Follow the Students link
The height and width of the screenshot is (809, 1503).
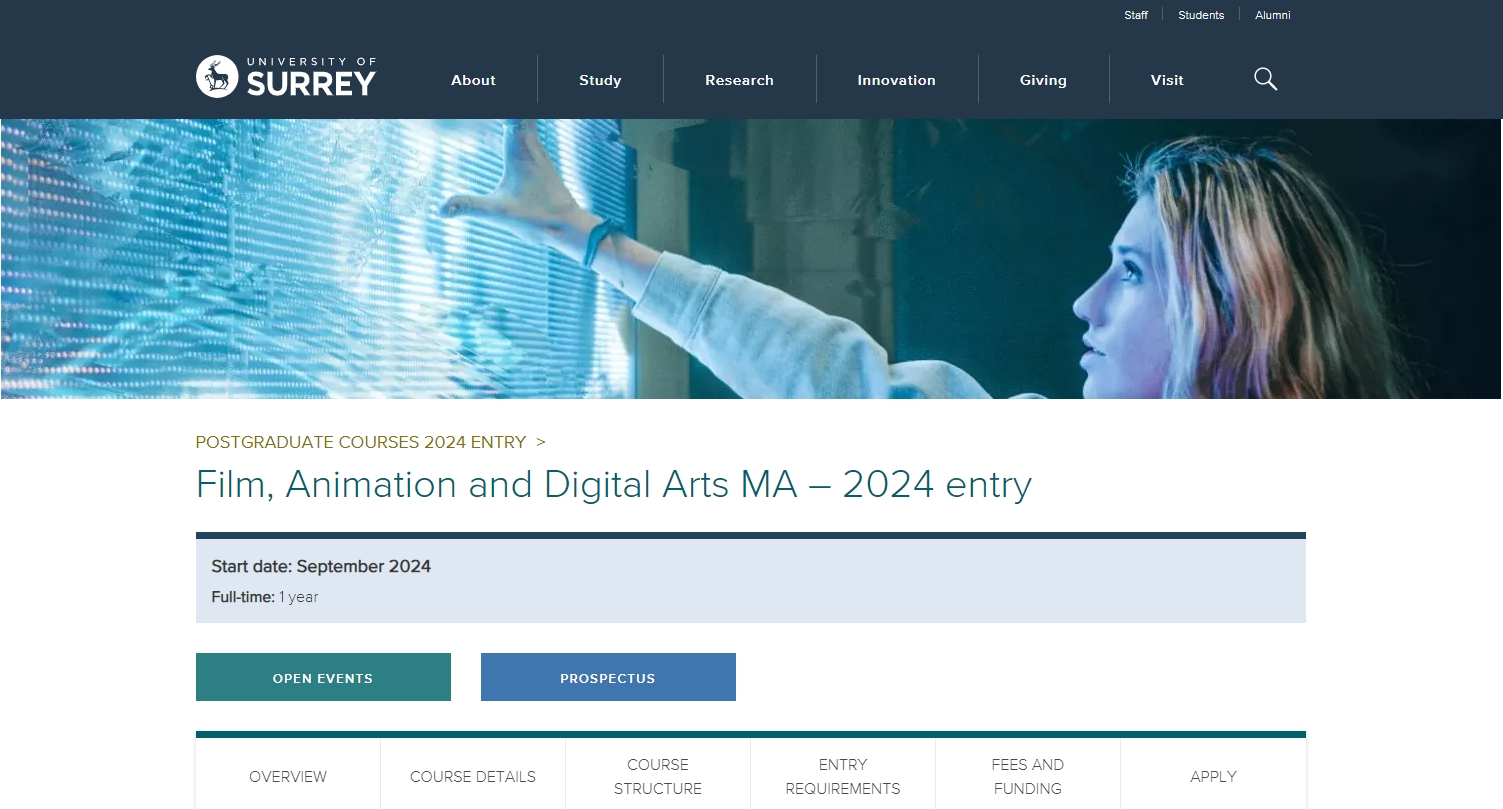point(1201,15)
